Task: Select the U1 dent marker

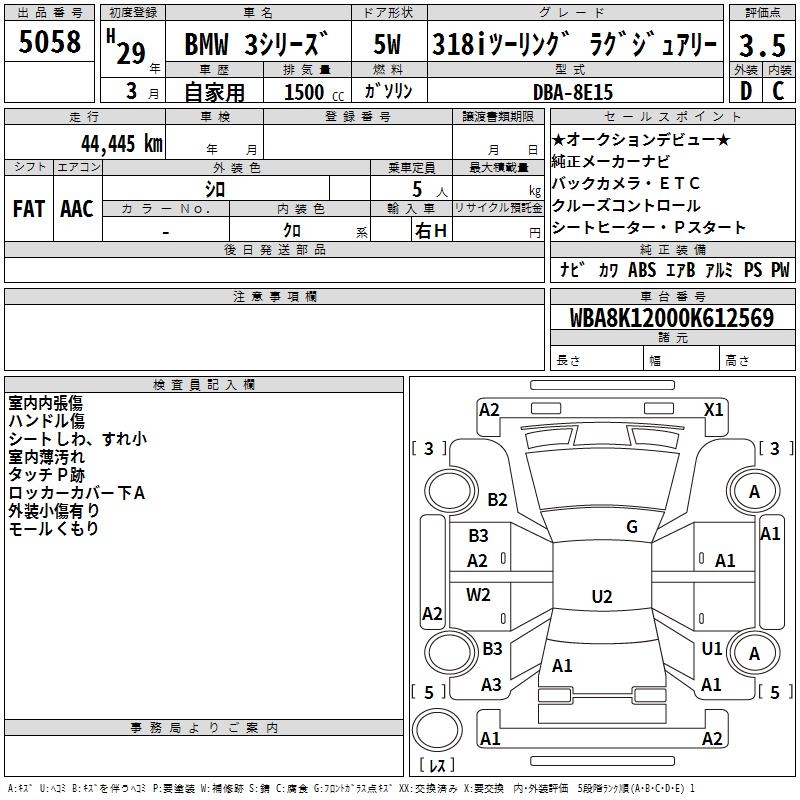Action: click(711, 648)
